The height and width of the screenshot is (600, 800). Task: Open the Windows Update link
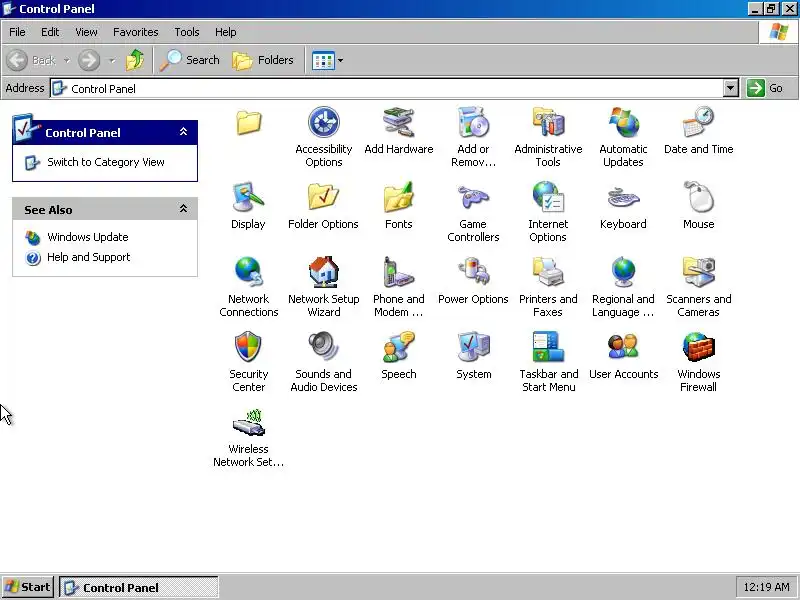[88, 237]
